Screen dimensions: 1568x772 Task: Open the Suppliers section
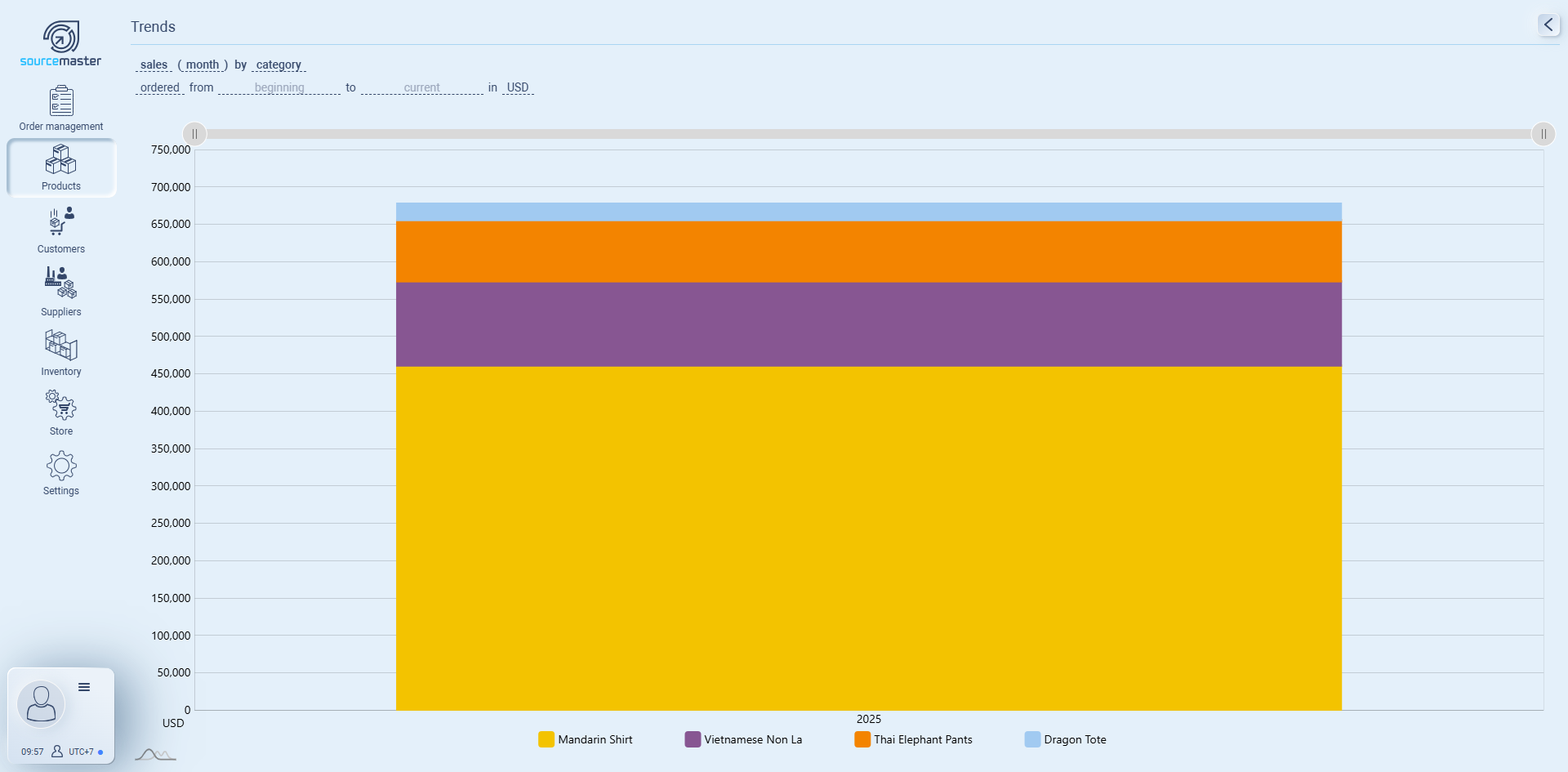61,291
